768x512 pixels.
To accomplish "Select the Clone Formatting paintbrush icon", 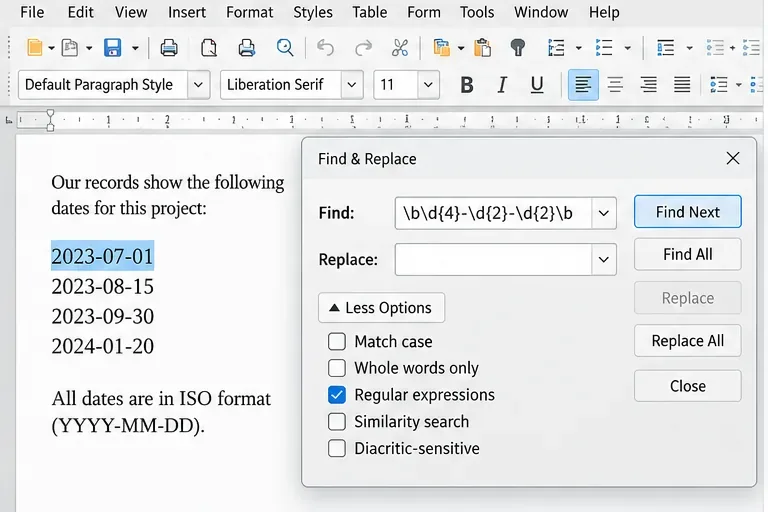I will 518,48.
